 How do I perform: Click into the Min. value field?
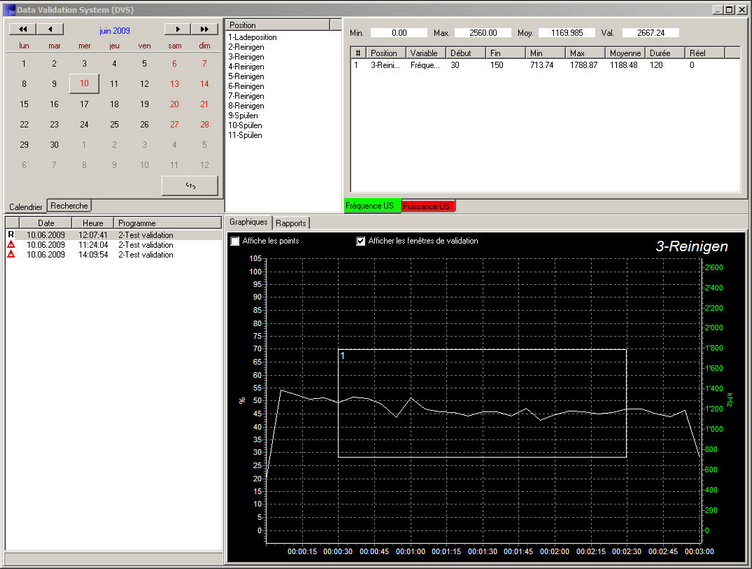399,33
